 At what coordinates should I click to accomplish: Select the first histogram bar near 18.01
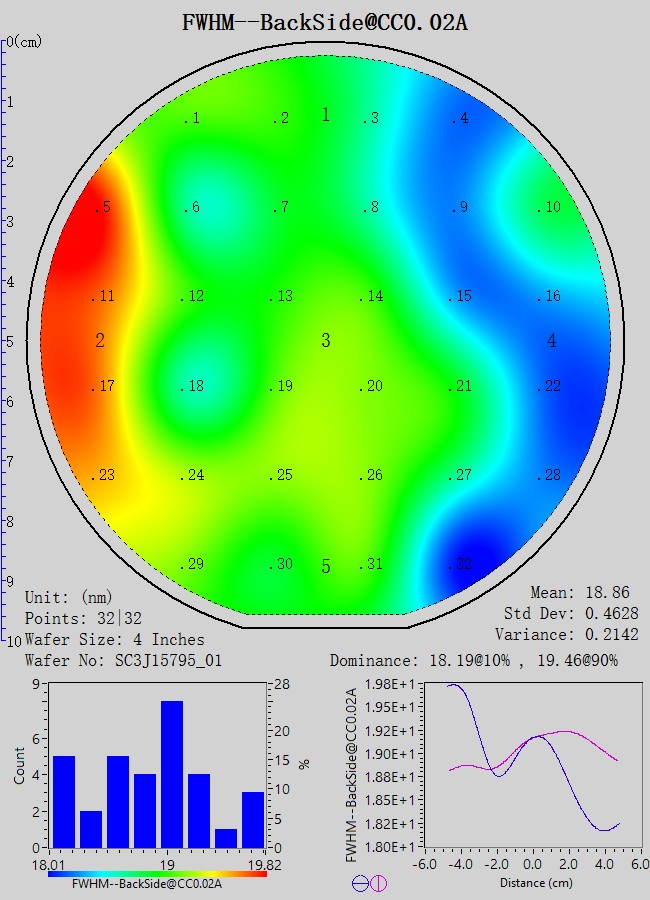coord(64,801)
